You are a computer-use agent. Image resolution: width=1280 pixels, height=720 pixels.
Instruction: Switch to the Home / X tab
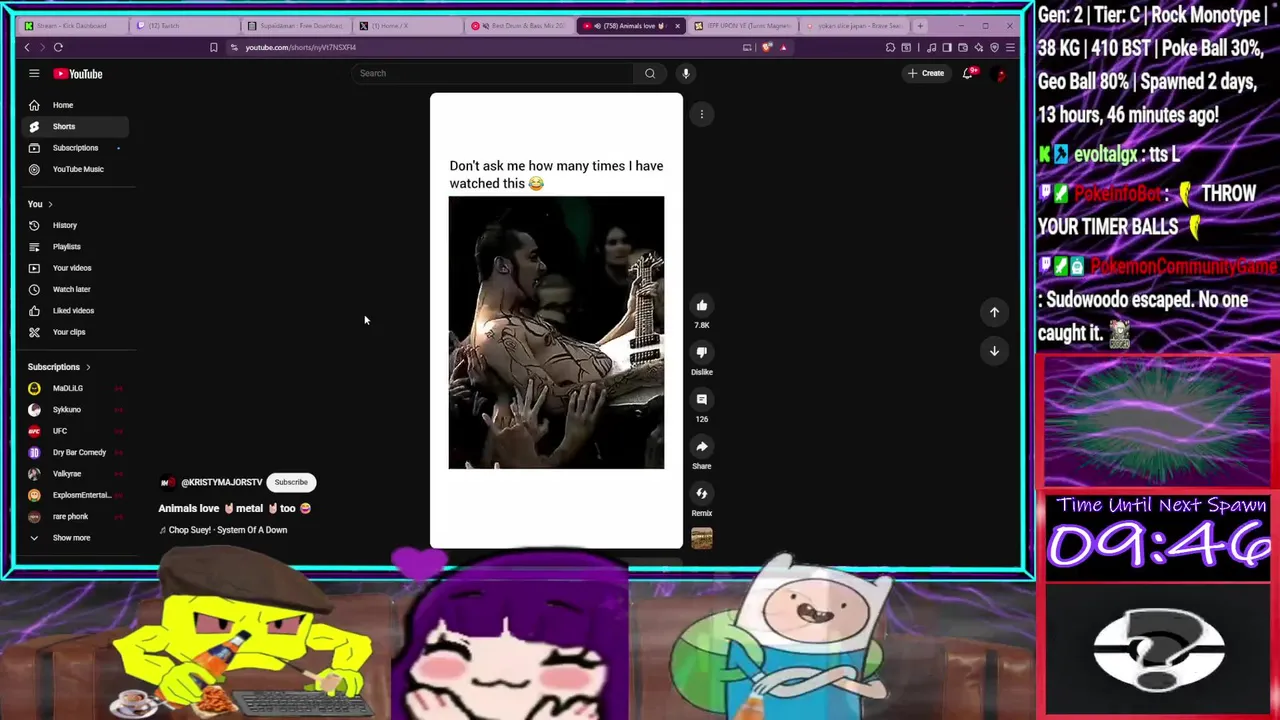coord(407,25)
